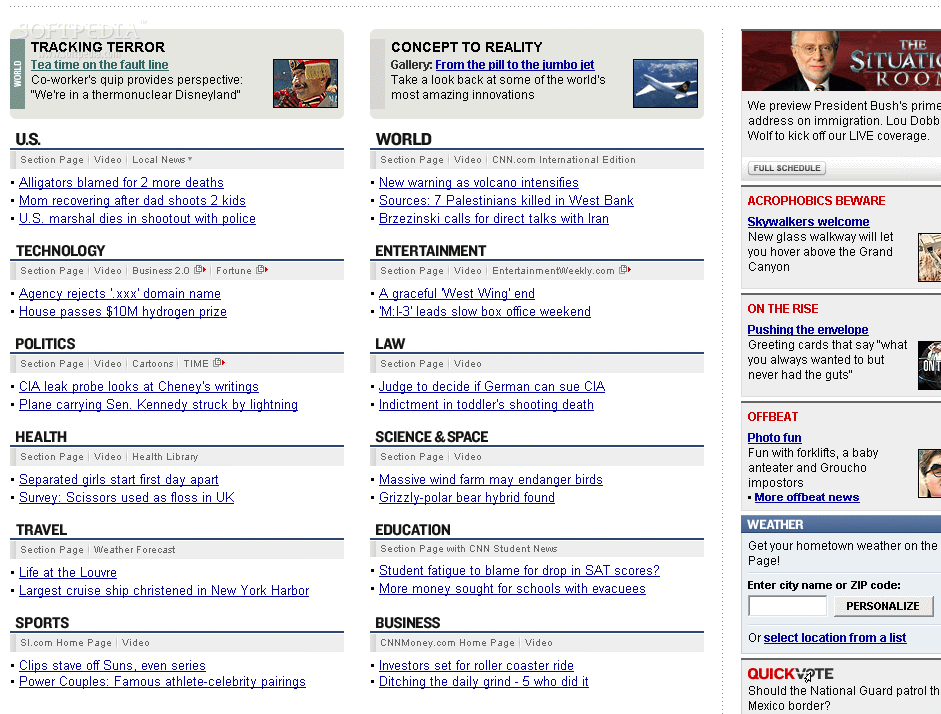941x714 pixels.
Task: Click external link icon beside TIME
Action: [x=219, y=363]
